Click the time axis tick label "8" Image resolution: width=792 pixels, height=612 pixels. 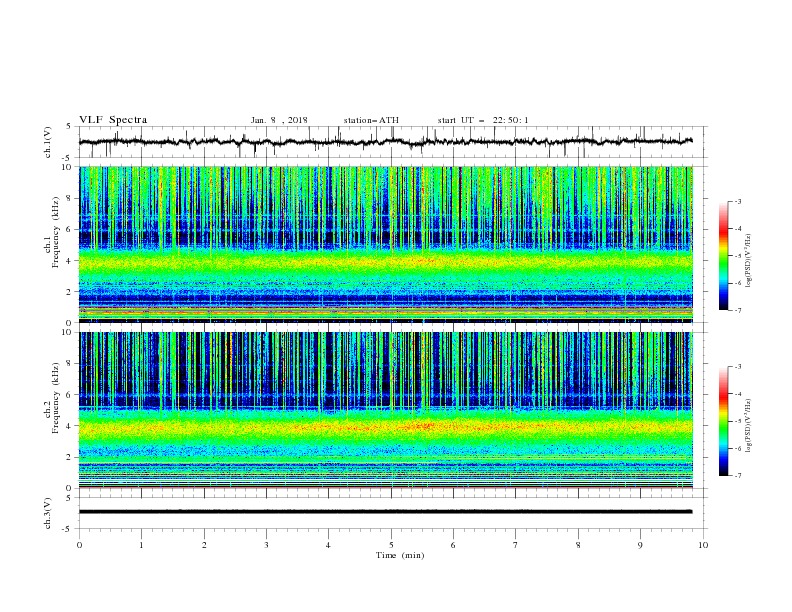click(578, 545)
